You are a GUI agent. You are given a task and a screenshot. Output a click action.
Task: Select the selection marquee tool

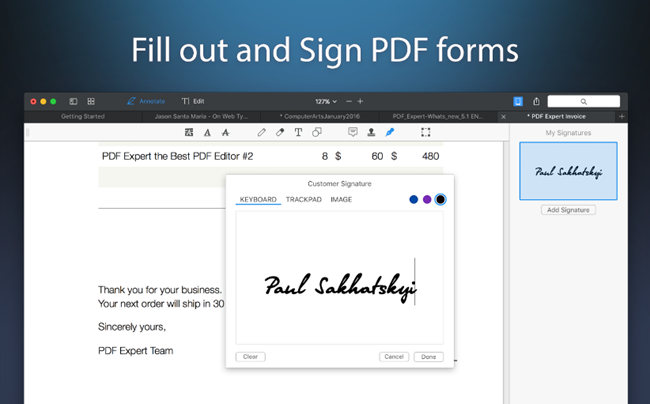(426, 132)
